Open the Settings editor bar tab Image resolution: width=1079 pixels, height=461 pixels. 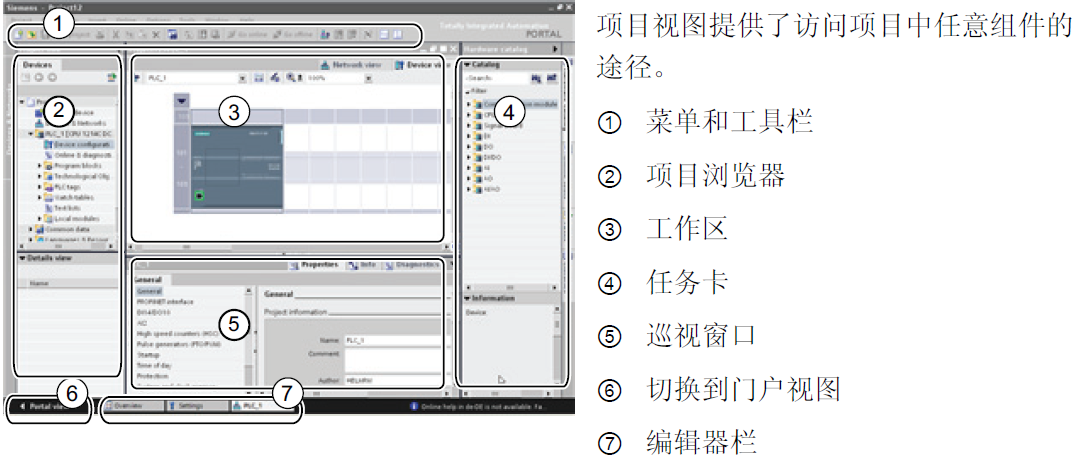tap(196, 406)
